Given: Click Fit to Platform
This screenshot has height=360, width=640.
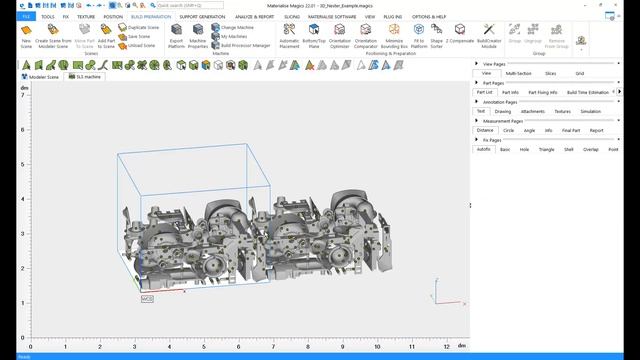Looking at the screenshot, I should pos(419,36).
